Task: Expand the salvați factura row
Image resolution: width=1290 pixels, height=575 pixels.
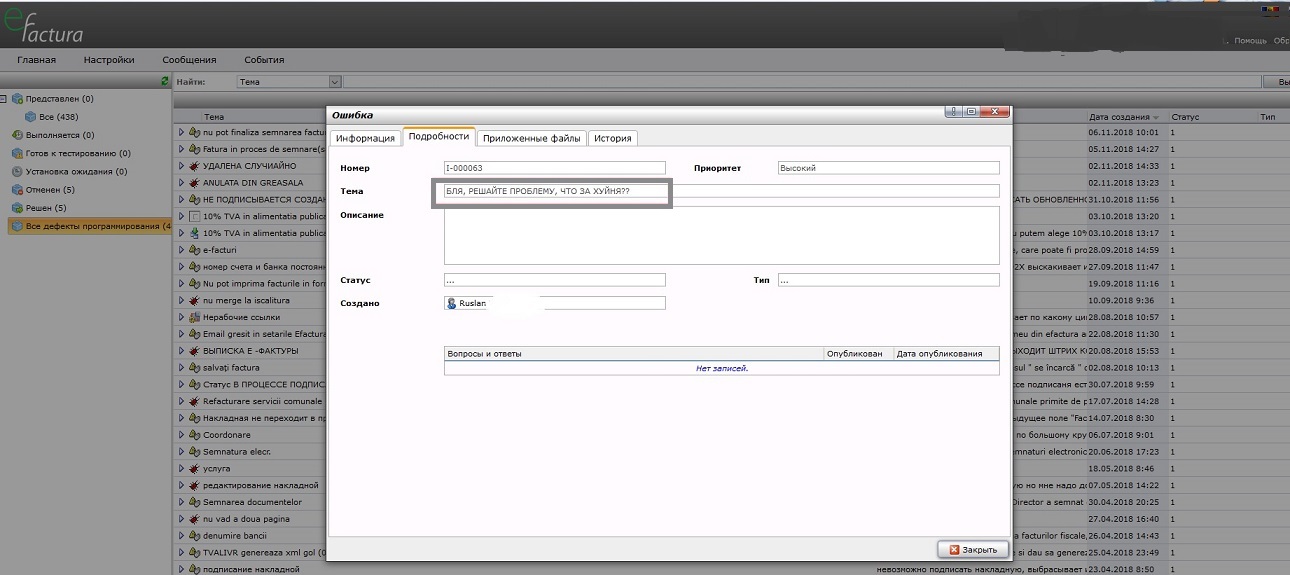Action: coord(182,368)
